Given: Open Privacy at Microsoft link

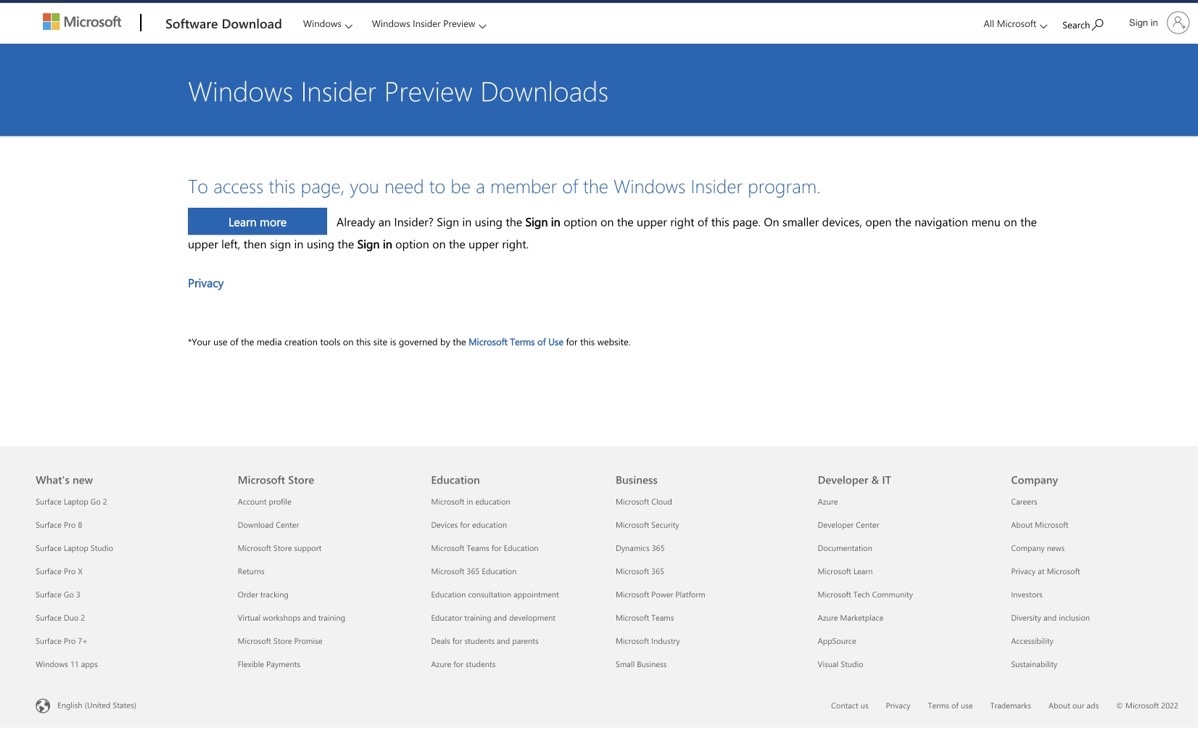Looking at the screenshot, I should coord(1045,571).
